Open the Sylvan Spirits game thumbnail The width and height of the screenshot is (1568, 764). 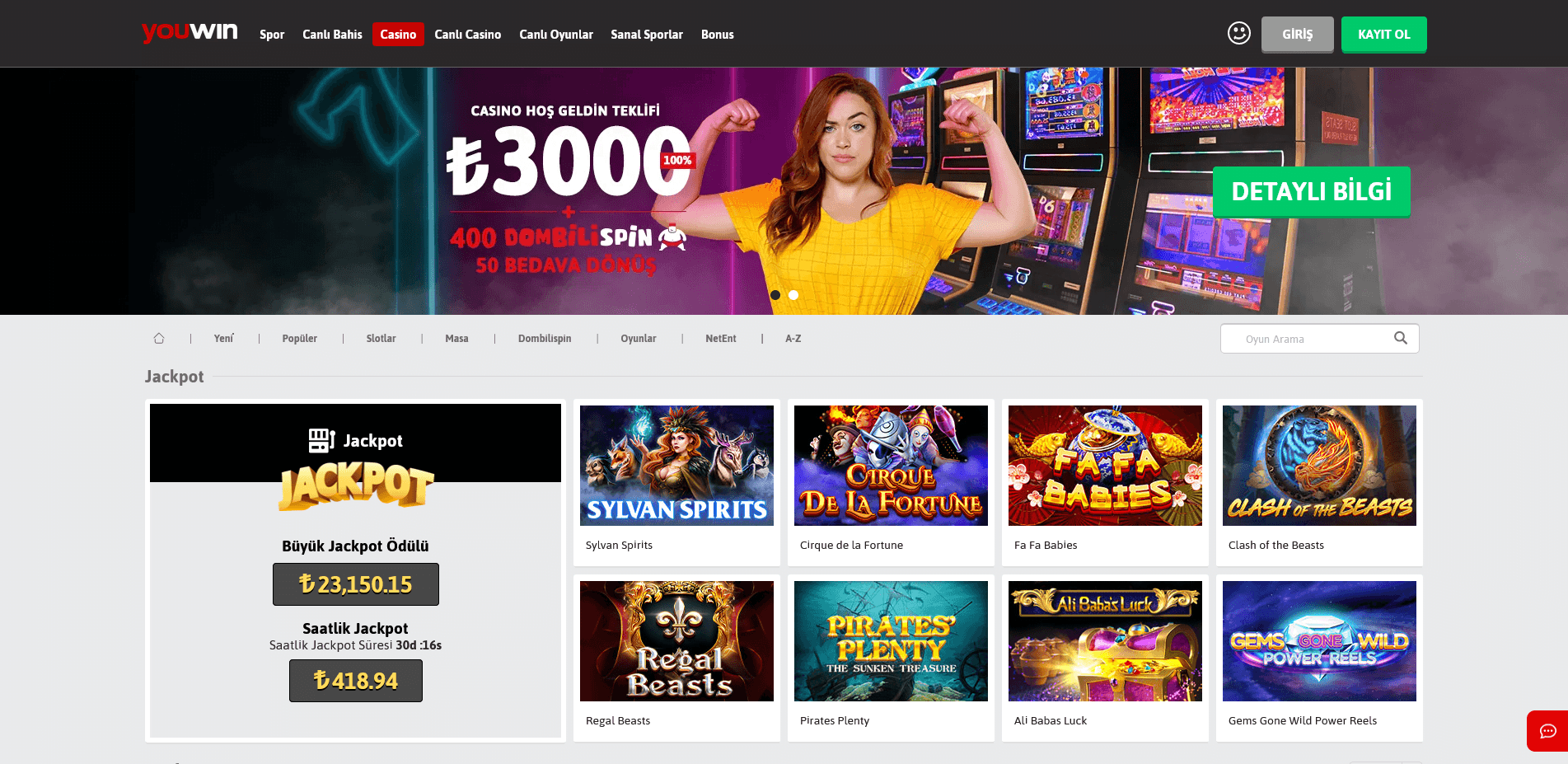pyautogui.click(x=676, y=466)
